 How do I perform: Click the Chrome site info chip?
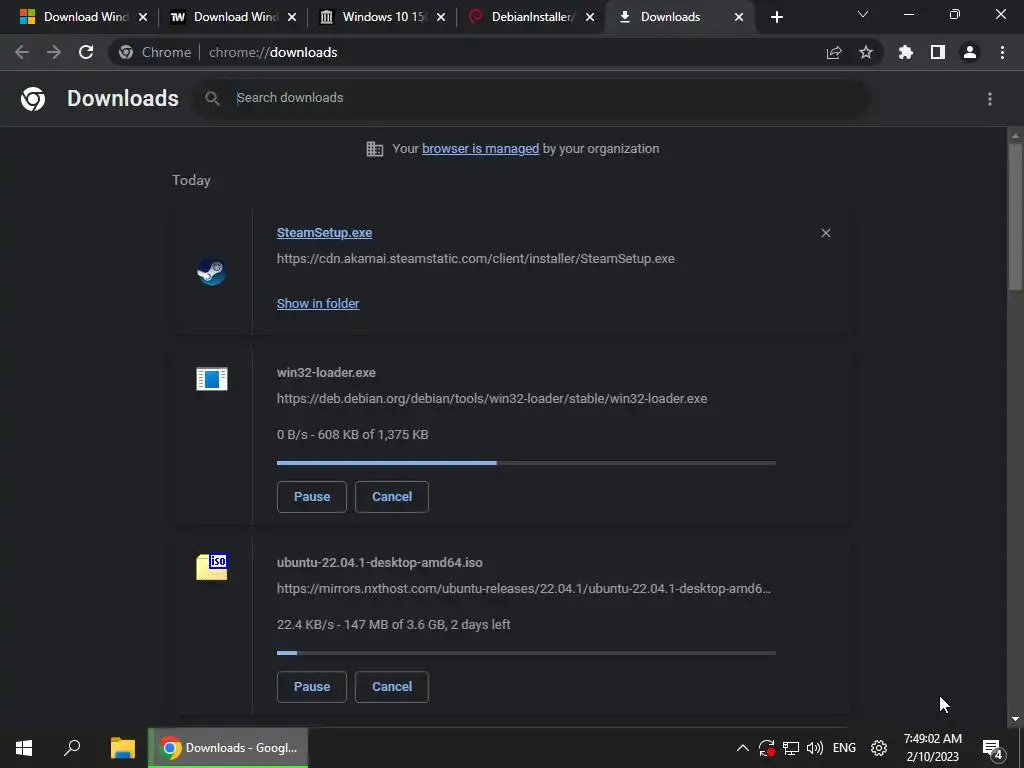click(155, 52)
